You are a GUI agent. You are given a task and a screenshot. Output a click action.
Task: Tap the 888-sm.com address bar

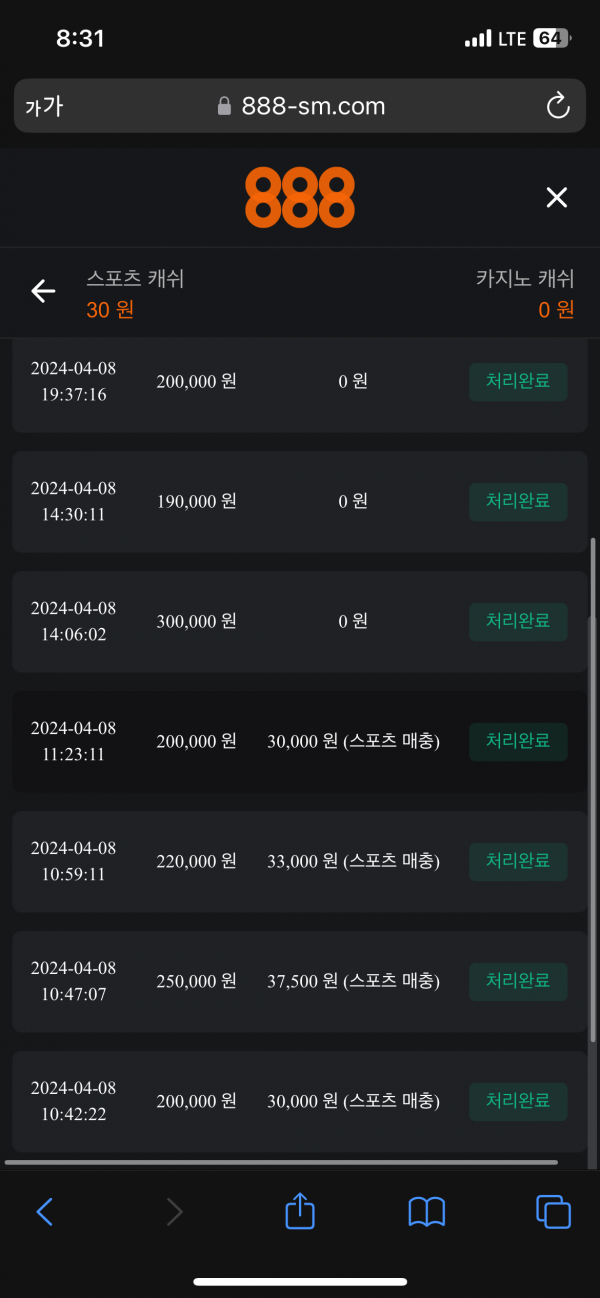point(300,106)
